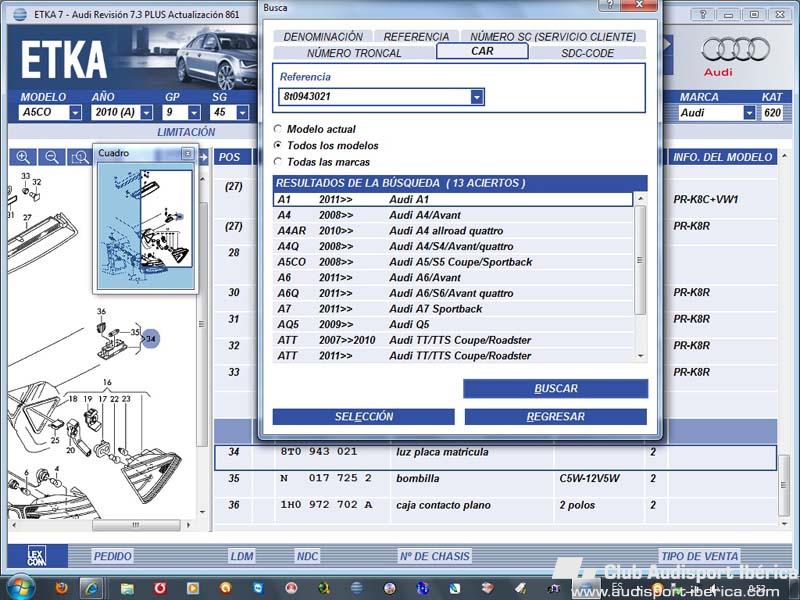The width and height of the screenshot is (800, 600).
Task: Open the Windows Start menu
Action: tap(21, 588)
